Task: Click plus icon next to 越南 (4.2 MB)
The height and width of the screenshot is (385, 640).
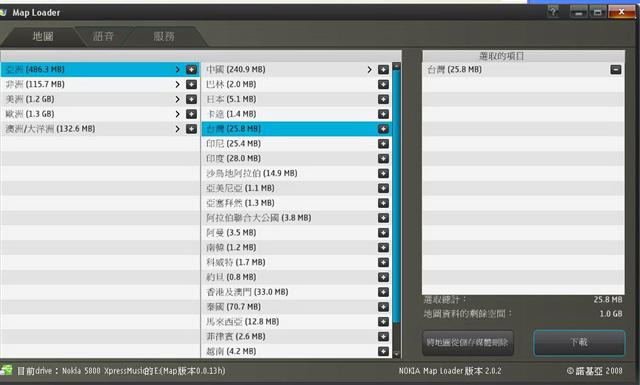Action: click(383, 351)
